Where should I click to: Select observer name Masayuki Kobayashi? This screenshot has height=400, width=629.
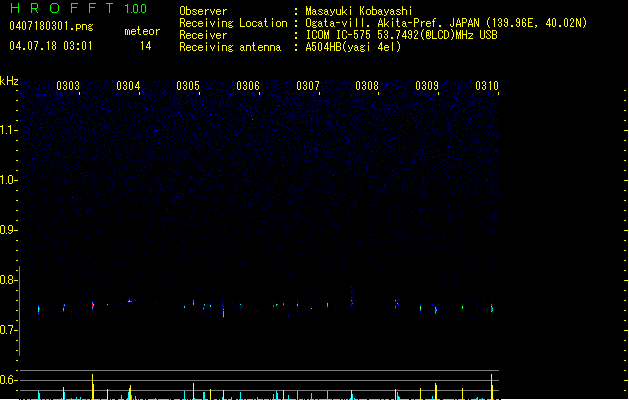[359, 11]
